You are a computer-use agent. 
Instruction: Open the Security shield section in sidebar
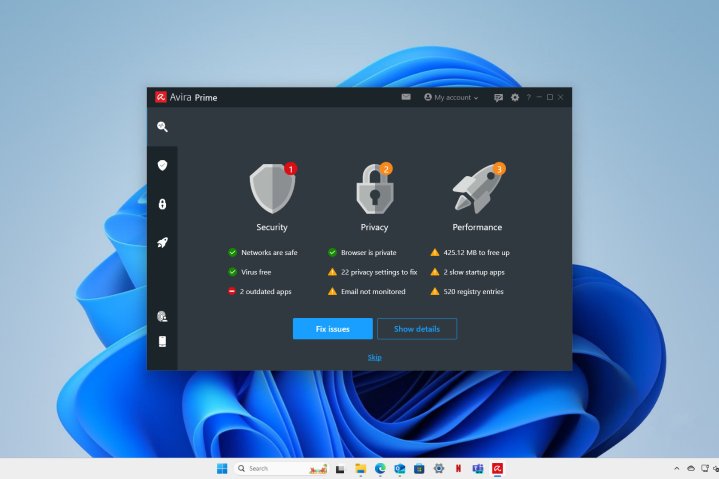point(162,165)
